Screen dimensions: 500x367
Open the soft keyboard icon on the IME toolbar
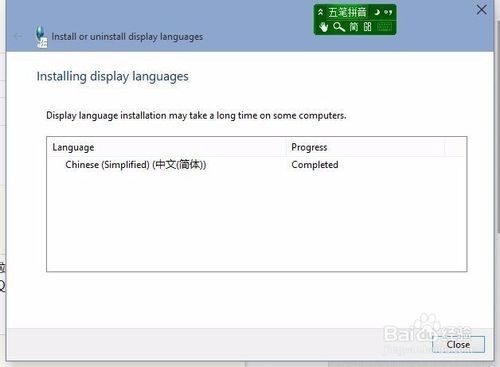pos(385,27)
